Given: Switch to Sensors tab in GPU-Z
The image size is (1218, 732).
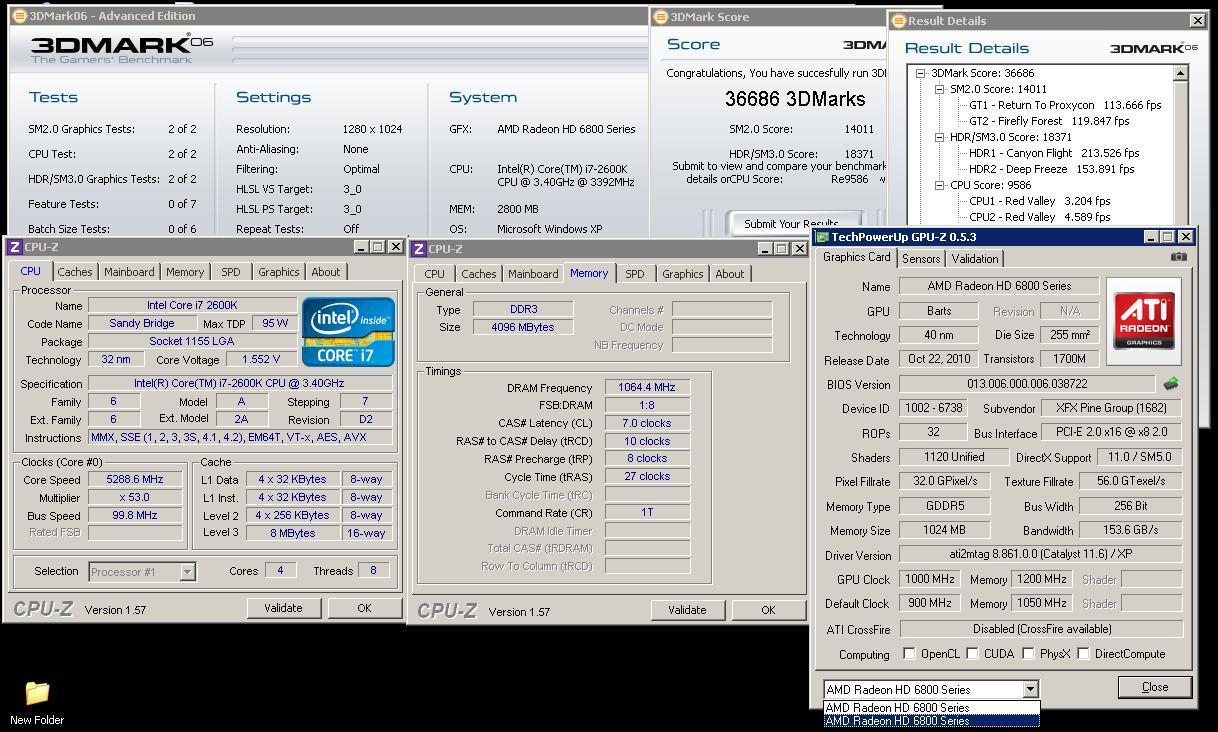Looking at the screenshot, I should [x=921, y=258].
